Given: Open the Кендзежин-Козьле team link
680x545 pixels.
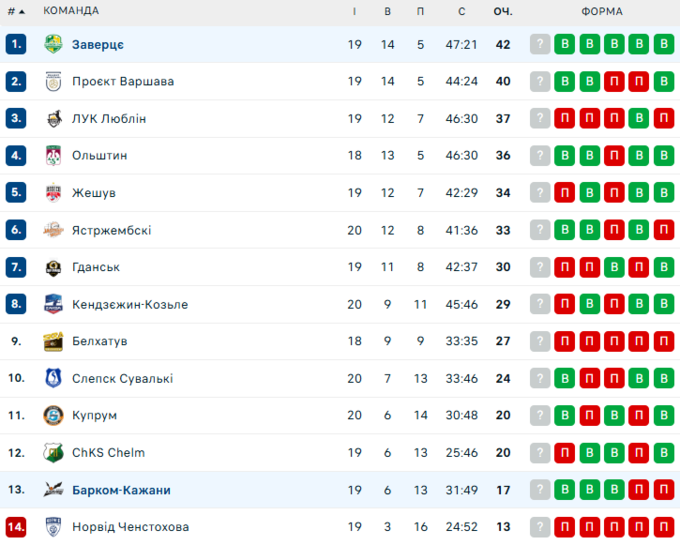Looking at the screenshot, I should tap(130, 304).
